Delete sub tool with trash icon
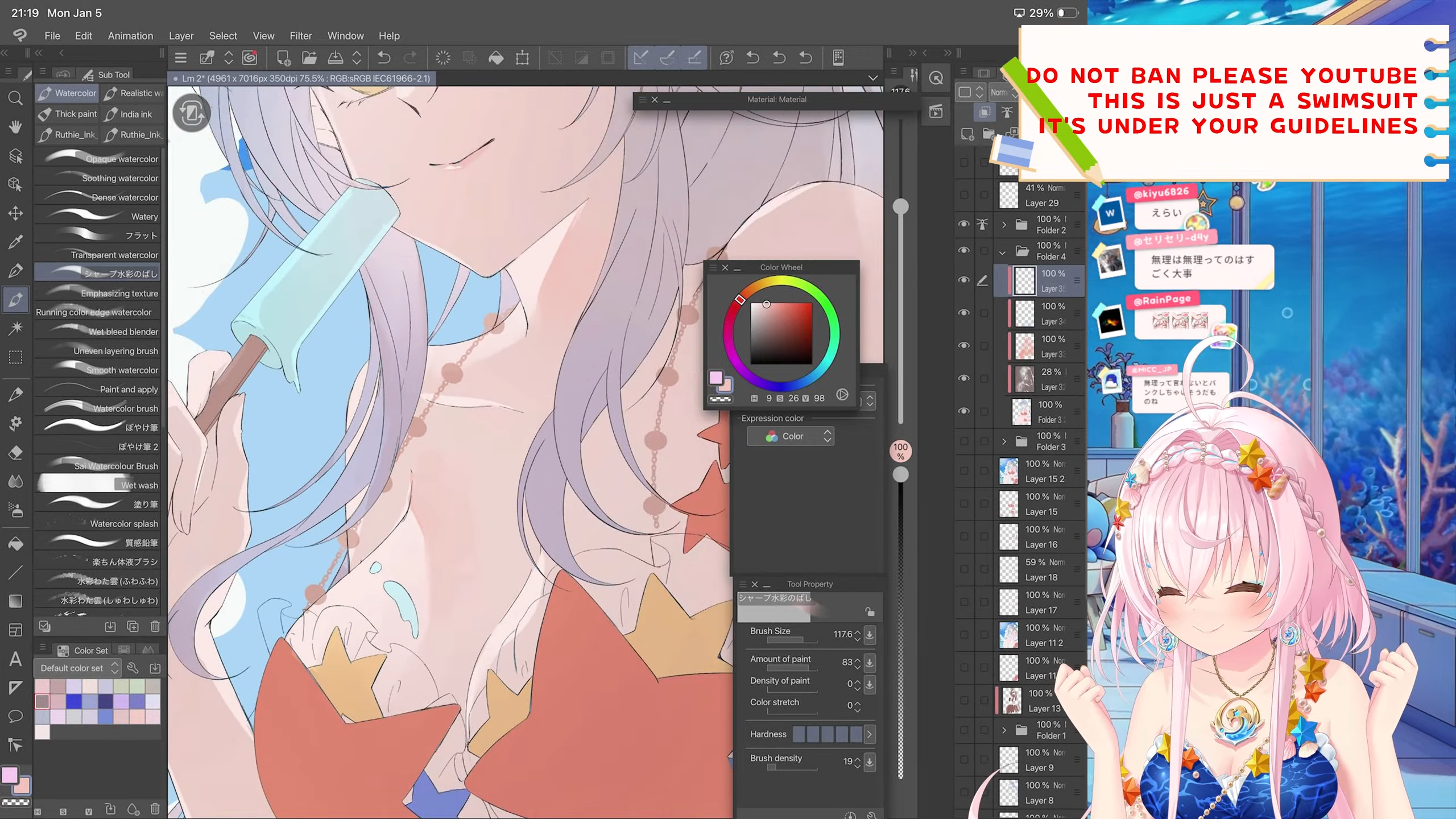The image size is (1456, 819). pos(155,627)
